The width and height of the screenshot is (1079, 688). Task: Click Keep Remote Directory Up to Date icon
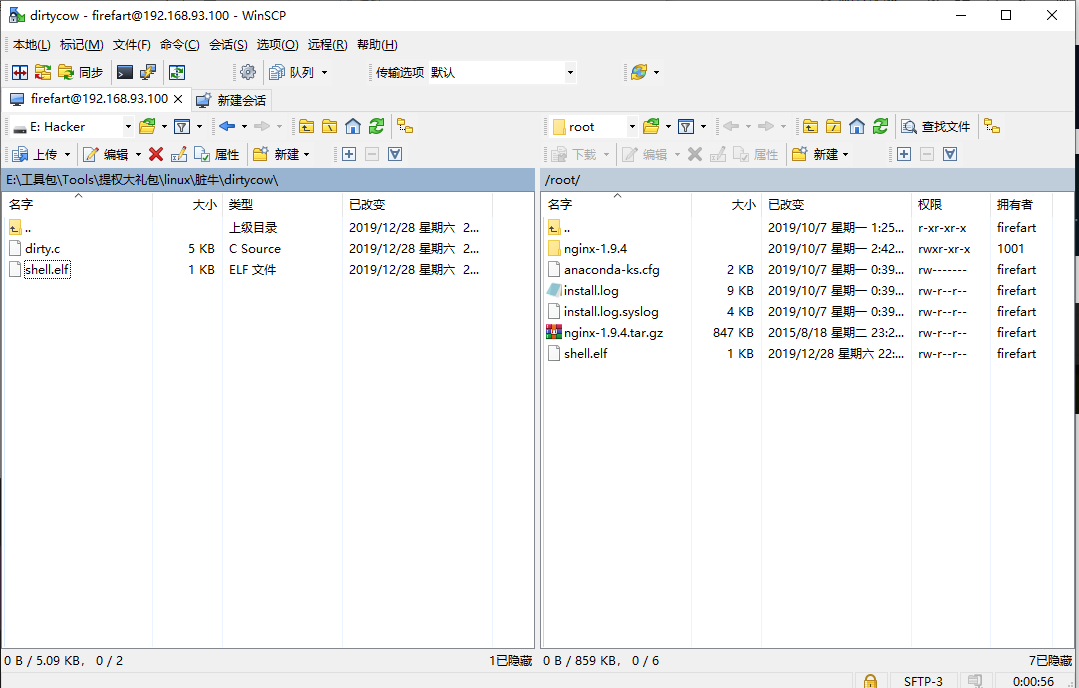pos(43,72)
